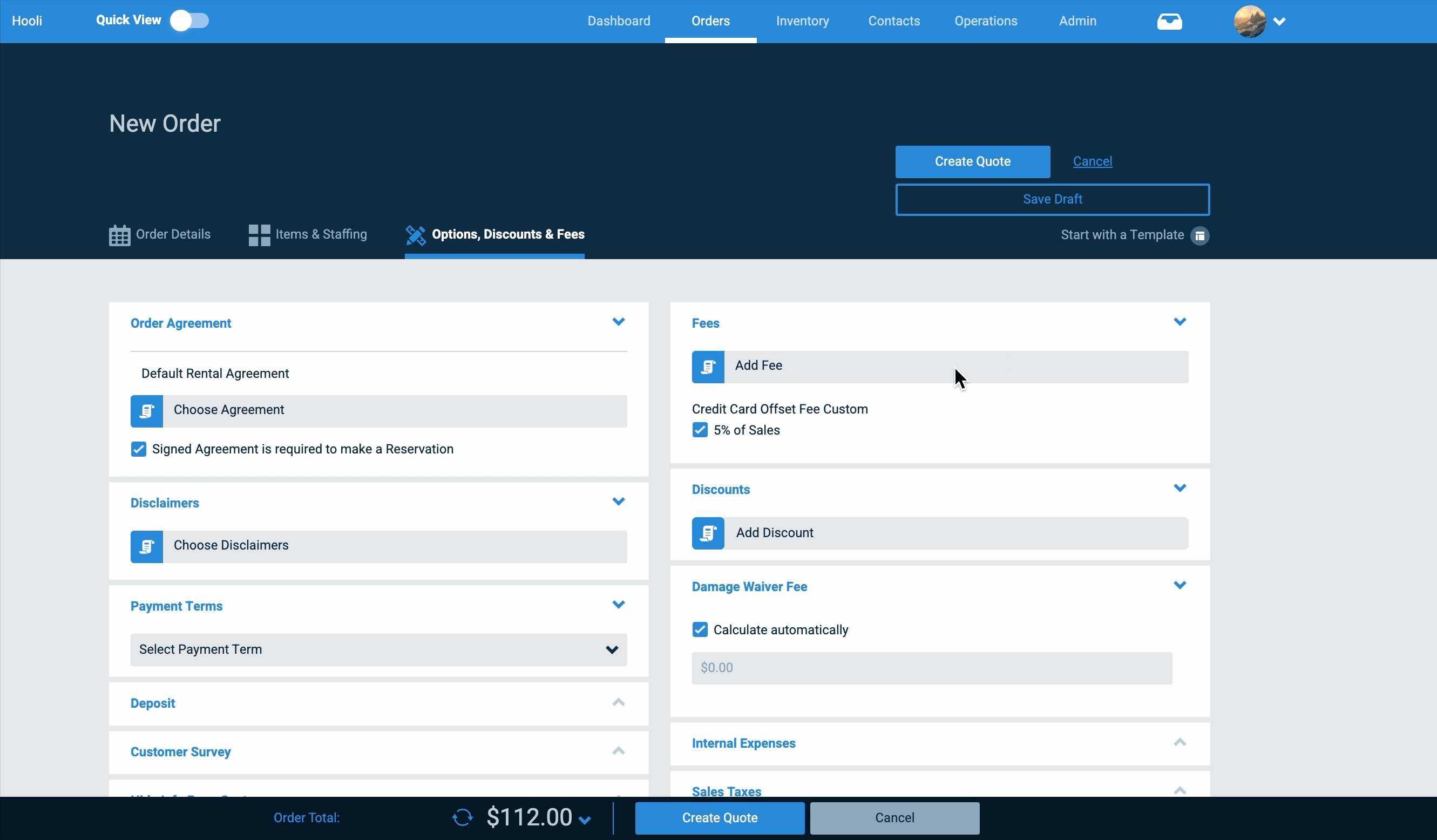
Task: Click the Hooli brand name
Action: click(x=27, y=21)
